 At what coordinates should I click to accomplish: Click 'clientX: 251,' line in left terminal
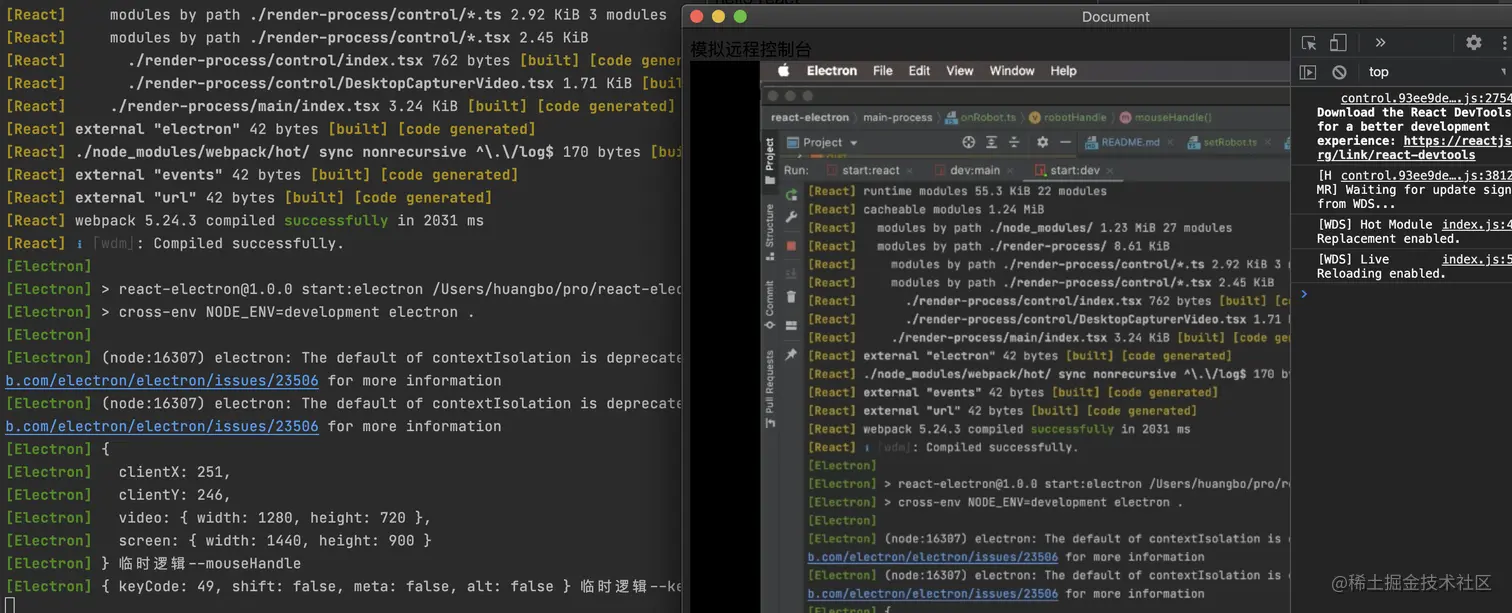175,472
